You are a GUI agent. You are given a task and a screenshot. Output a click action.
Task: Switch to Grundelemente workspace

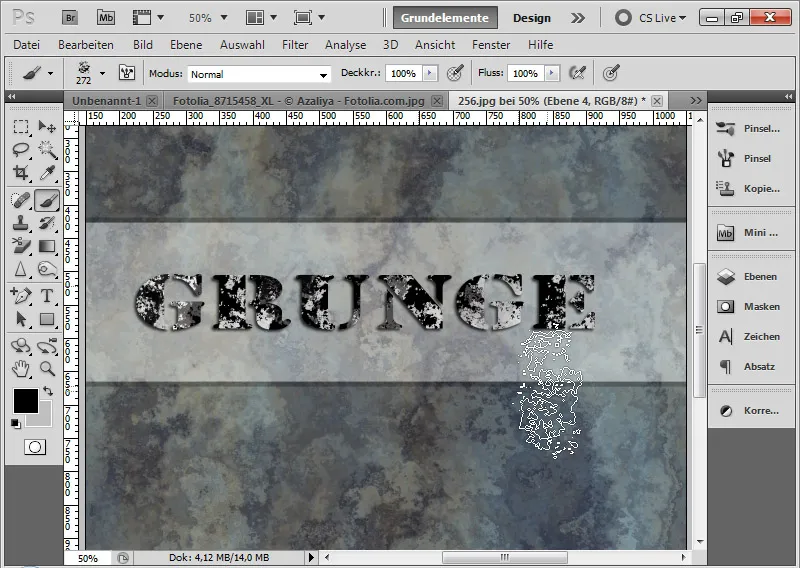(445, 18)
